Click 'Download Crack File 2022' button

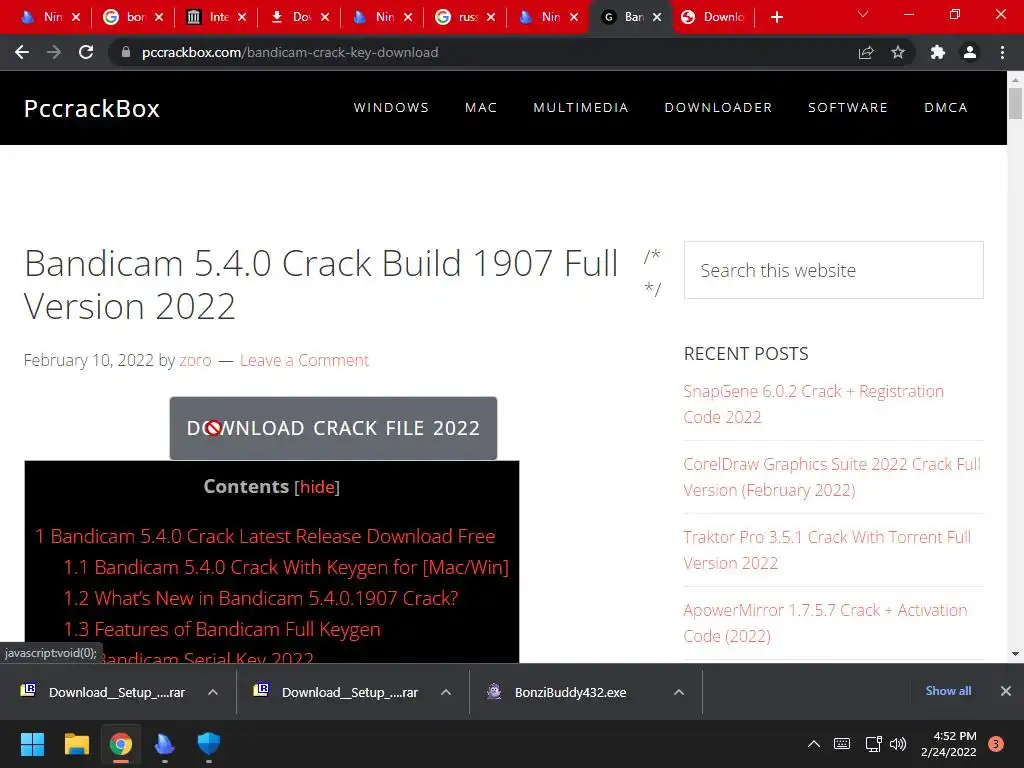[333, 428]
